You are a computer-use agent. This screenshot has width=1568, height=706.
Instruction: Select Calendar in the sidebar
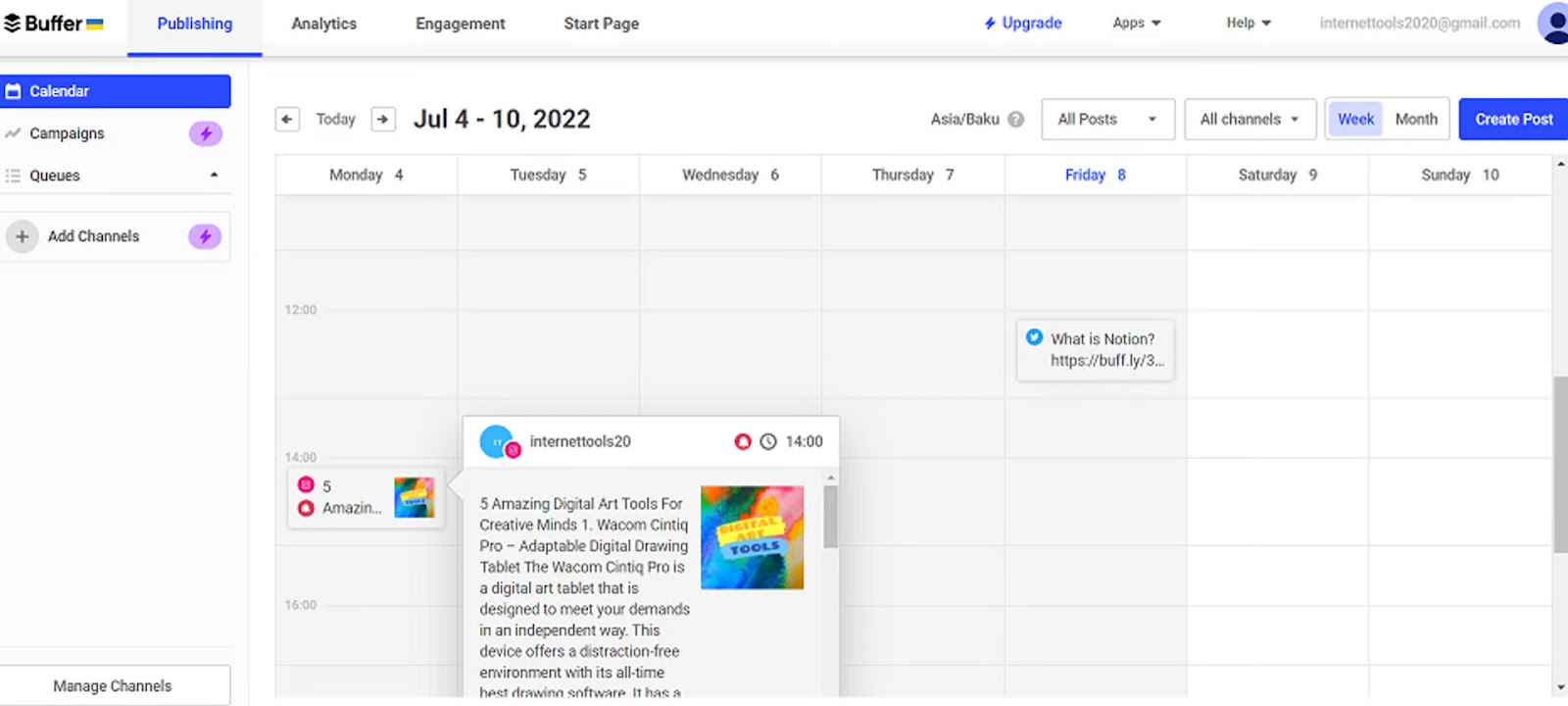[x=116, y=91]
